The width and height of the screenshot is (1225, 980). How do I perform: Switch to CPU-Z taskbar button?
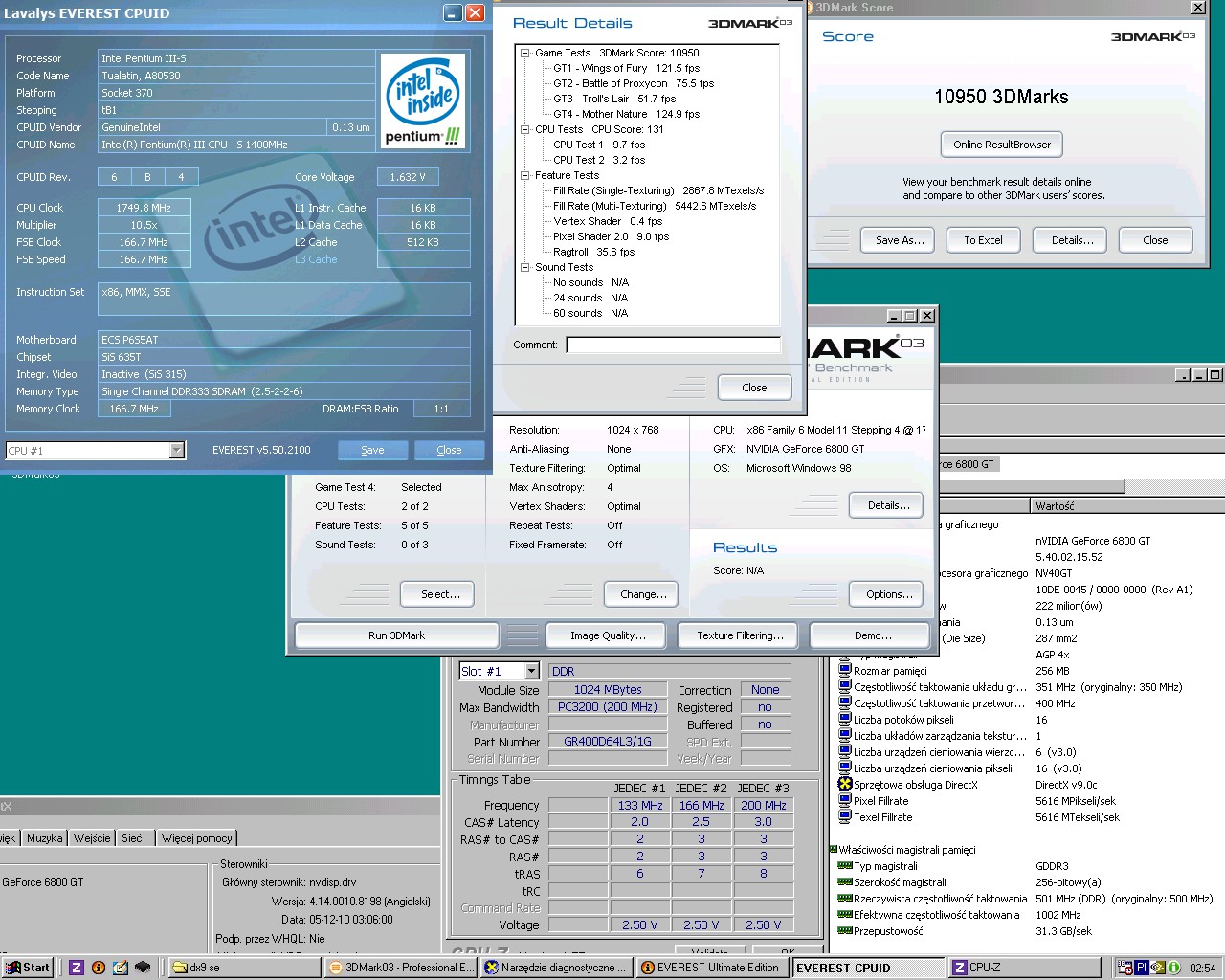click(1026, 968)
